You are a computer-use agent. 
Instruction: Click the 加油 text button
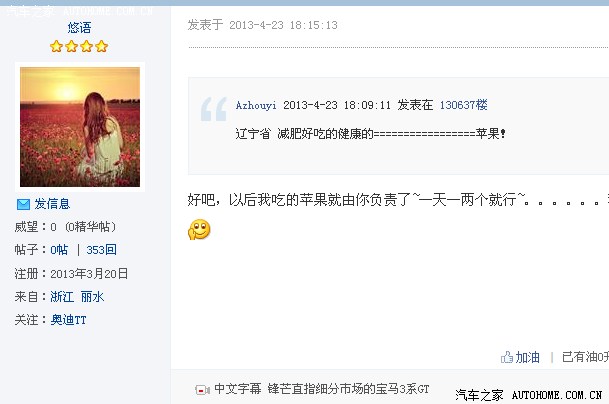[x=527, y=357]
